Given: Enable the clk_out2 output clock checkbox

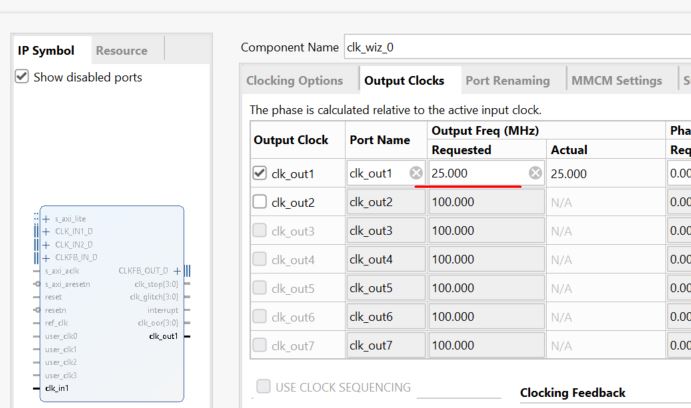Looking at the screenshot, I should pyautogui.click(x=258, y=201).
